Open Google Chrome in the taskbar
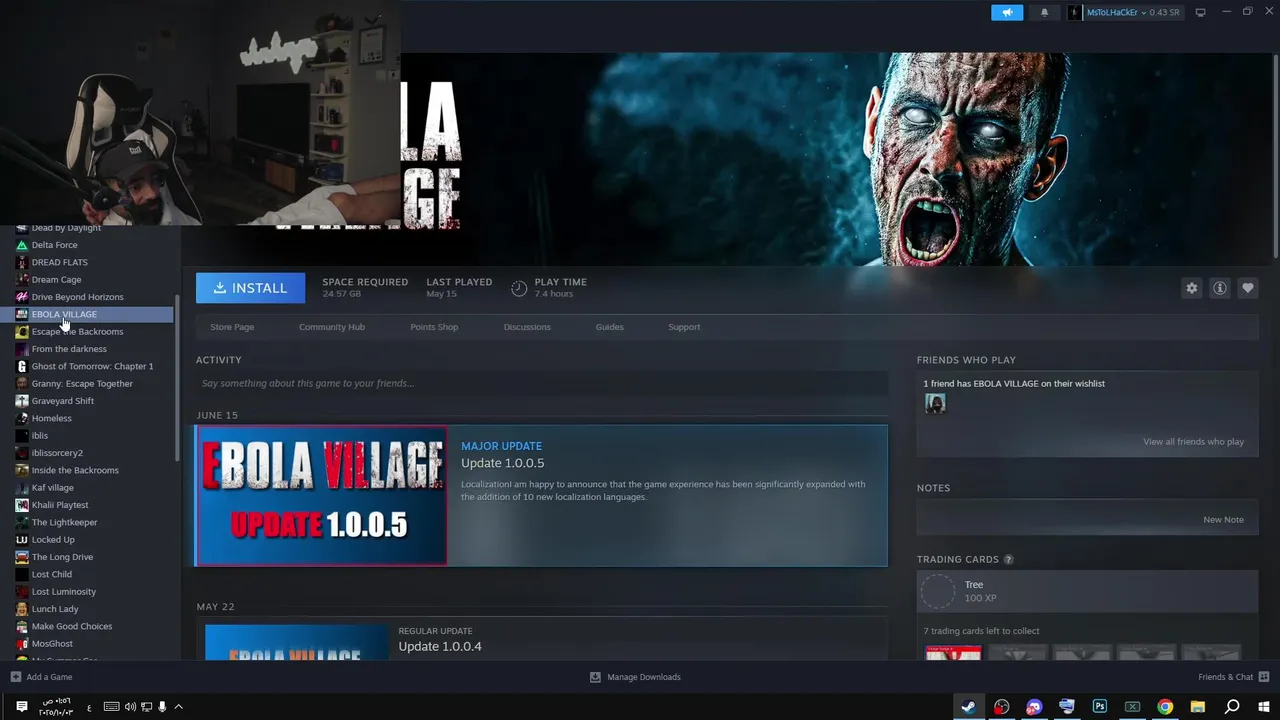This screenshot has width=1280, height=720. click(x=1165, y=707)
